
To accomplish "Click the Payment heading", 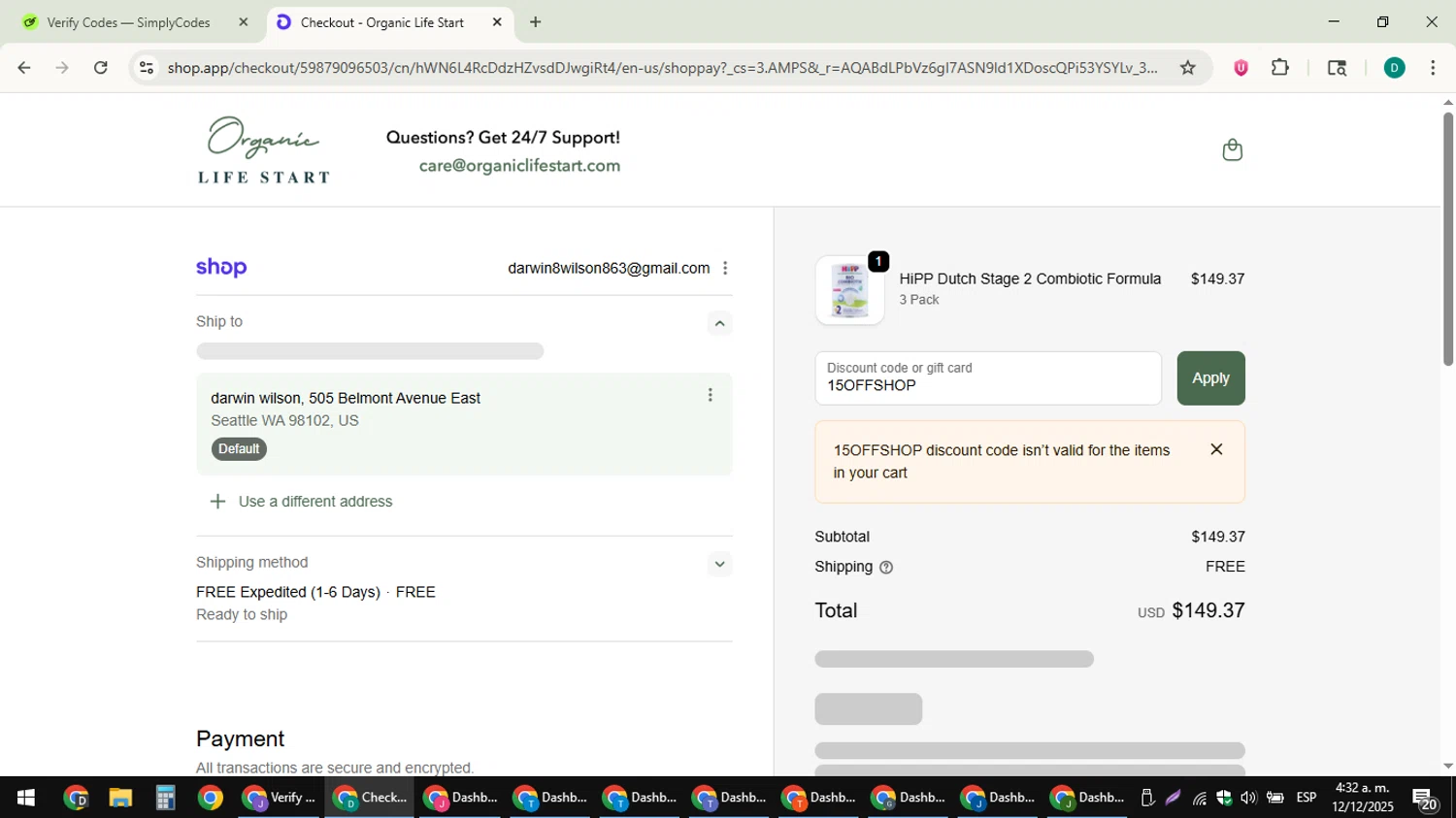I will 240,738.
